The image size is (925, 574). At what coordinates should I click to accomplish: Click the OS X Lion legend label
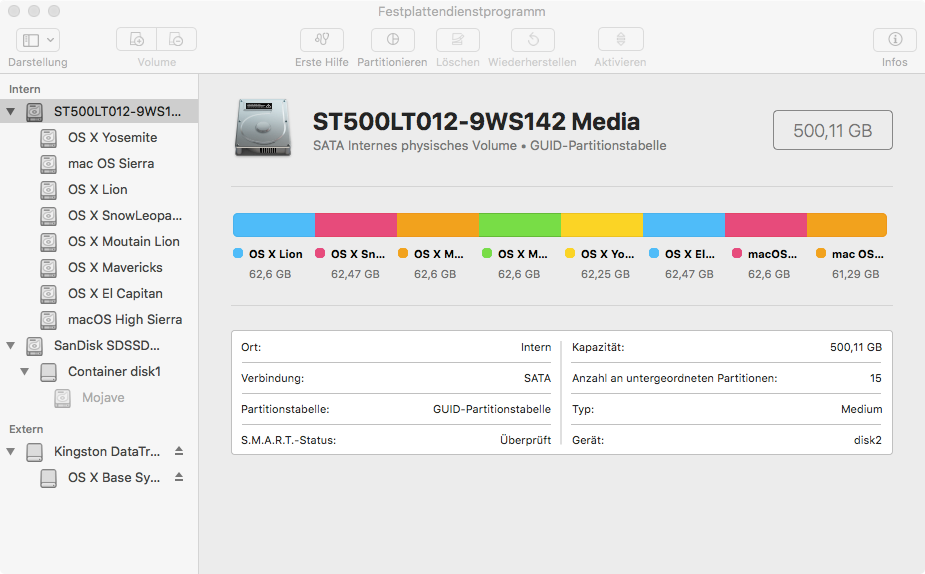275,254
